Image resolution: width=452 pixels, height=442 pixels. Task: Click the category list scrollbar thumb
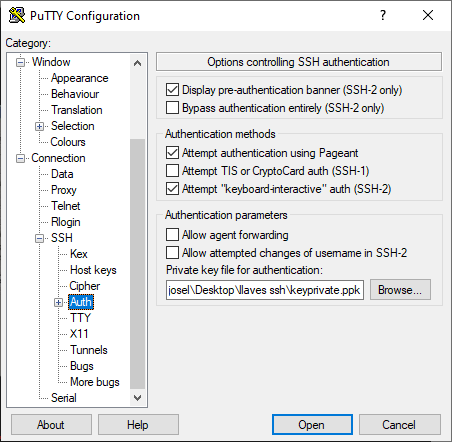click(137, 264)
